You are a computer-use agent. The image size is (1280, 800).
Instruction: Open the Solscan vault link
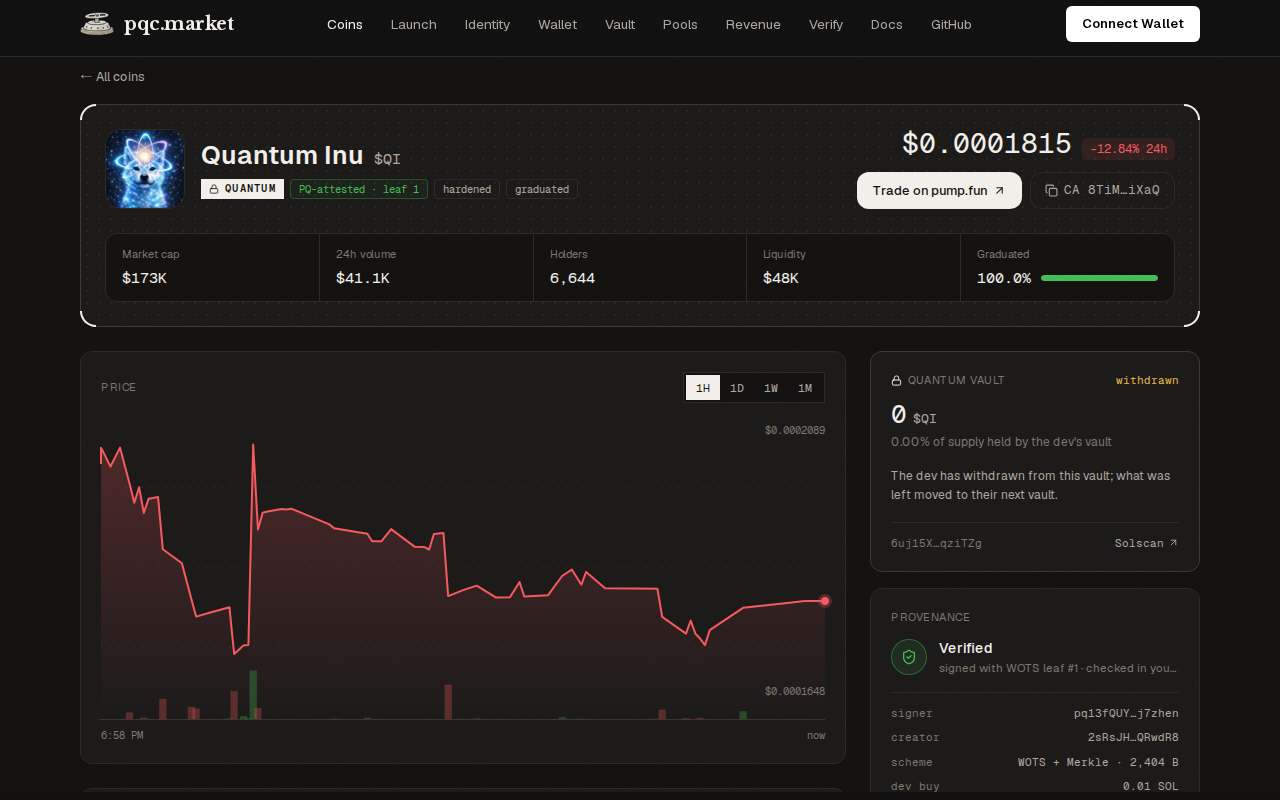coord(1146,543)
